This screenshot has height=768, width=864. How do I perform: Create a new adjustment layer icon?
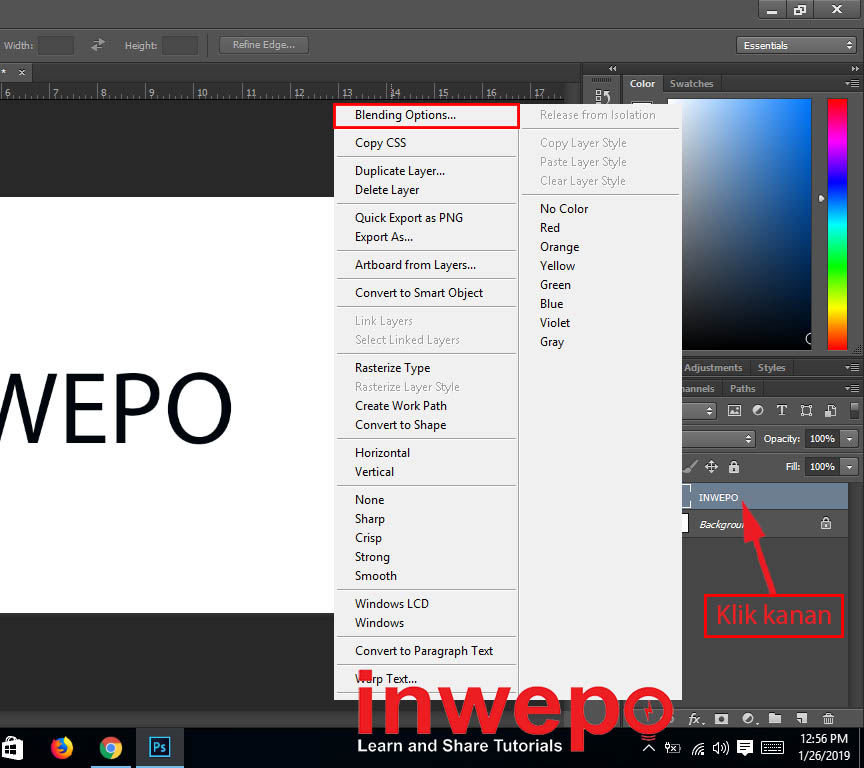tap(748, 718)
